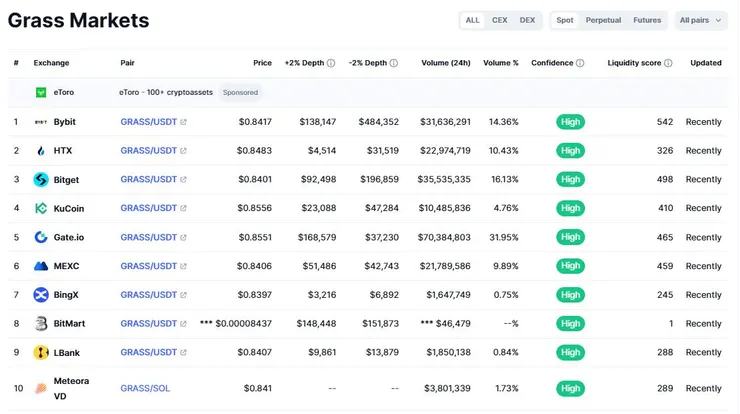Click the KuCoin exchange logo icon
The height and width of the screenshot is (414, 740).
pos(41,209)
